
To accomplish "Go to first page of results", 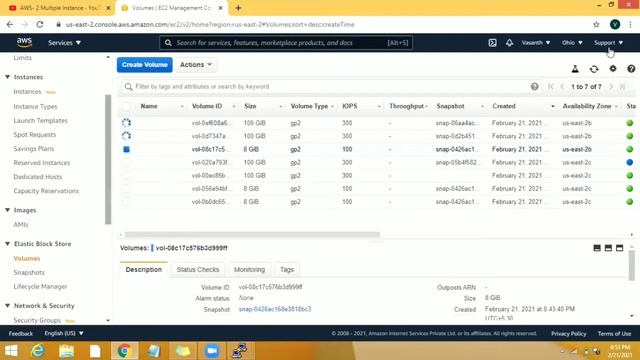I will pos(551,87).
